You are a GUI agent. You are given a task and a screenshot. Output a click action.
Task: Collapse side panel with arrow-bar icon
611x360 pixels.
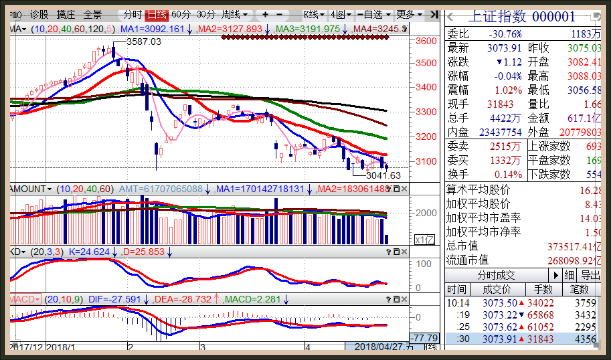[x=434, y=15]
